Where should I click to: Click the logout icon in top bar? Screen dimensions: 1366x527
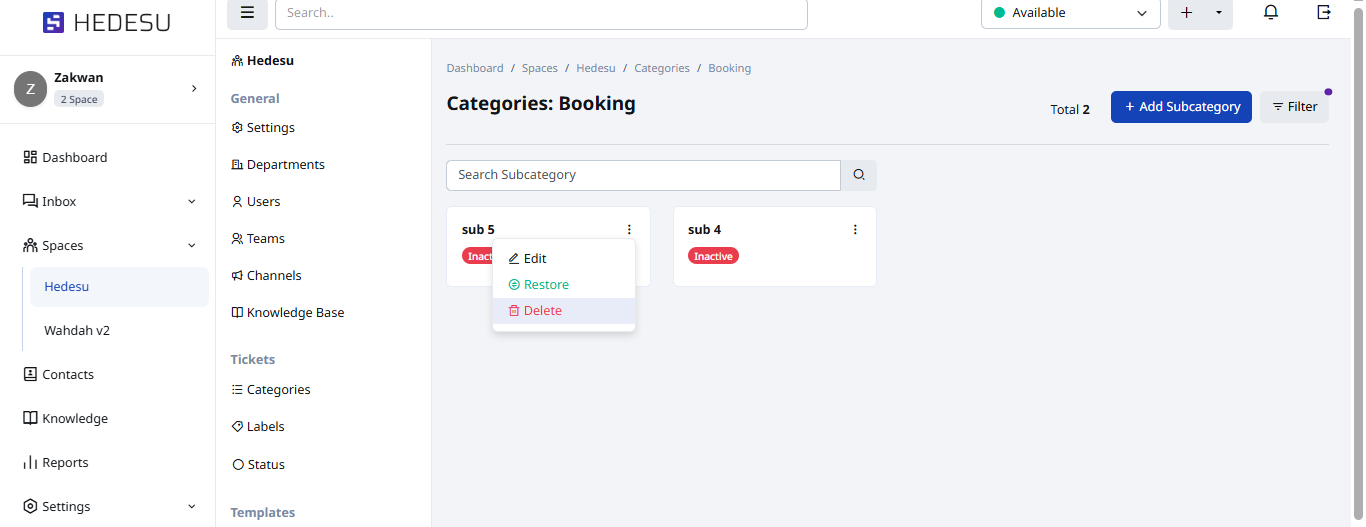coord(1324,13)
